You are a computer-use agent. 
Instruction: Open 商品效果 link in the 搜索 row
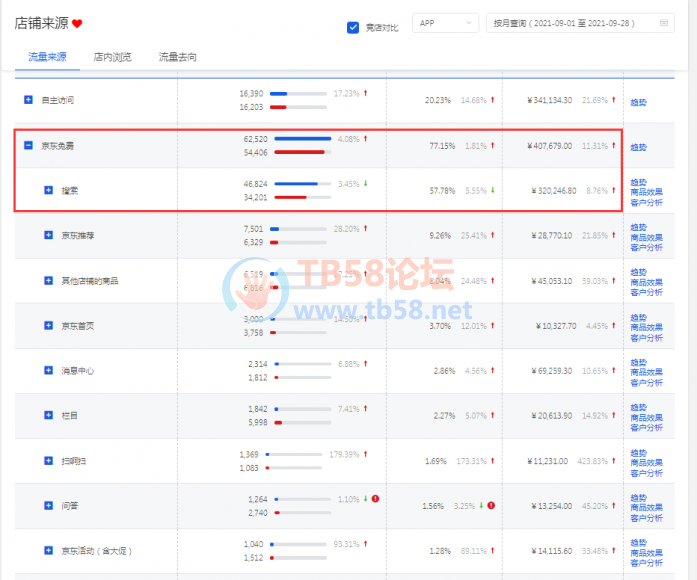point(646,192)
